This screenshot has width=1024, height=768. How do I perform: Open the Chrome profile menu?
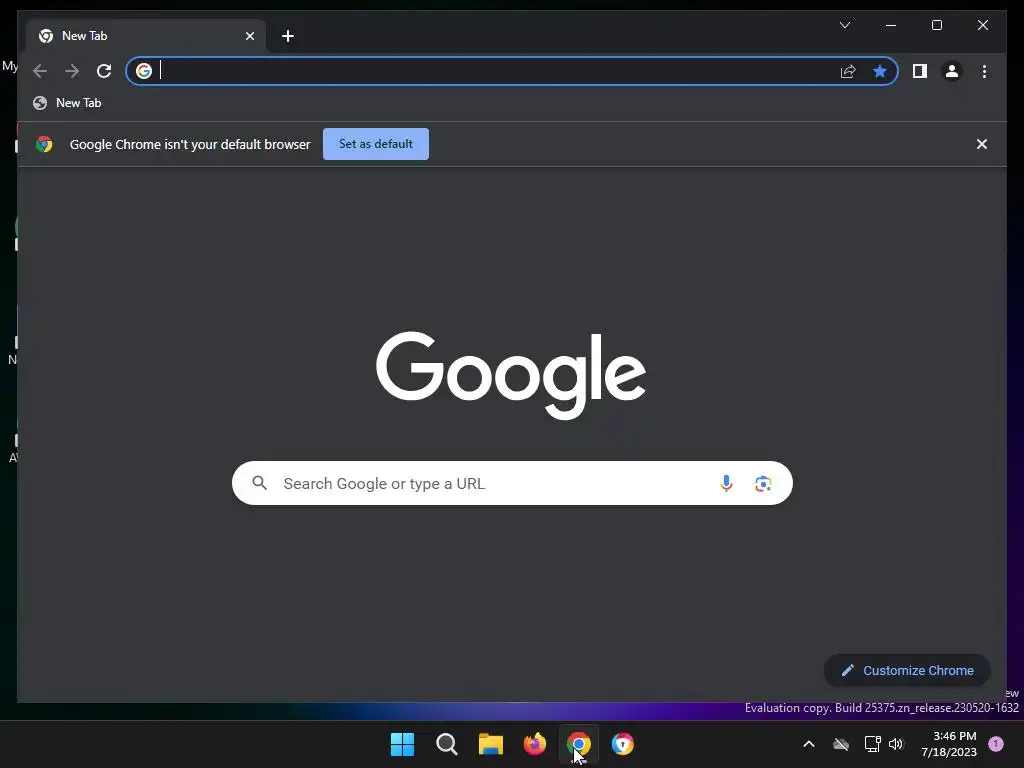pos(952,71)
